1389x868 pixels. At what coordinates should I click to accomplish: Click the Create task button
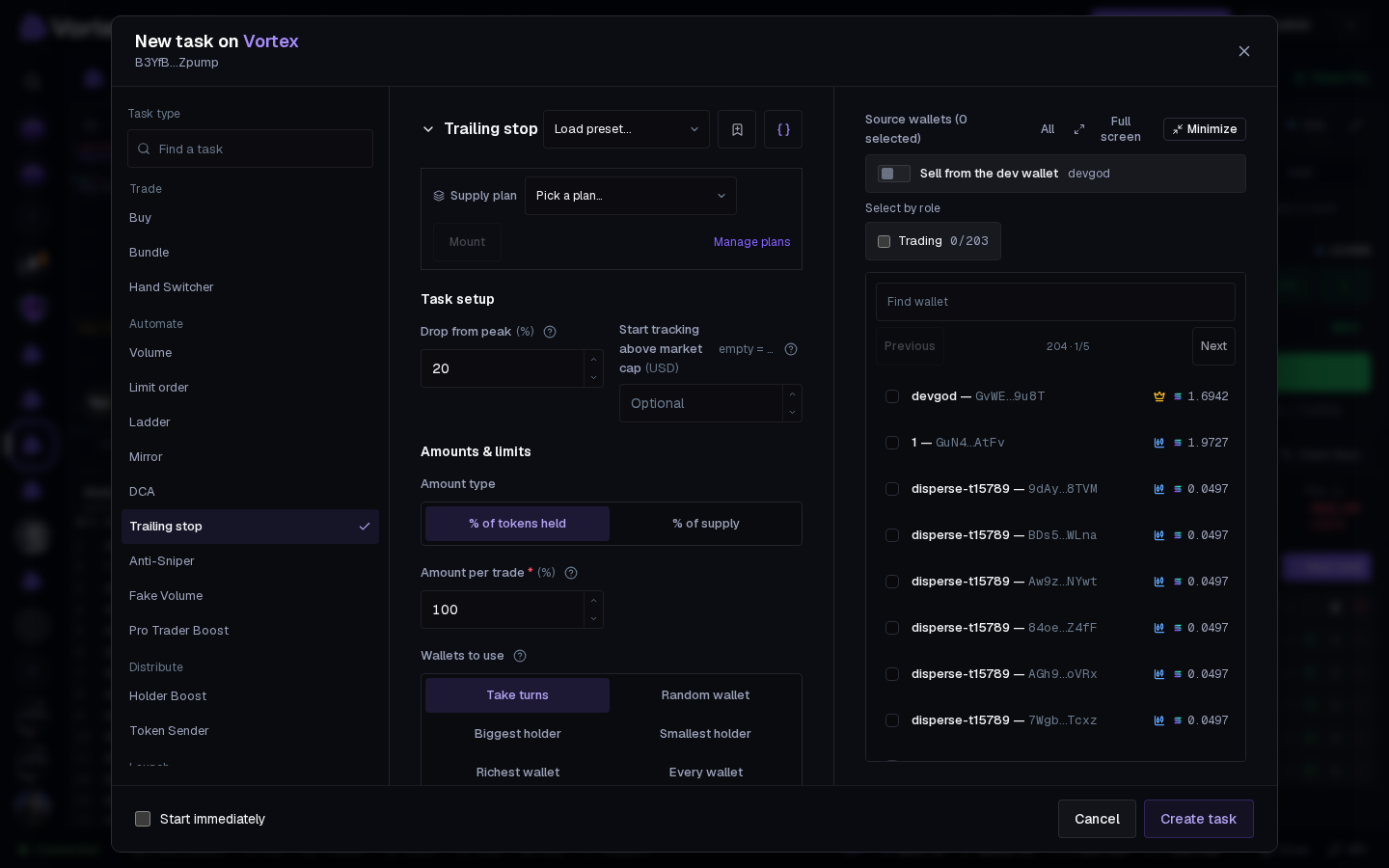[1198, 819]
